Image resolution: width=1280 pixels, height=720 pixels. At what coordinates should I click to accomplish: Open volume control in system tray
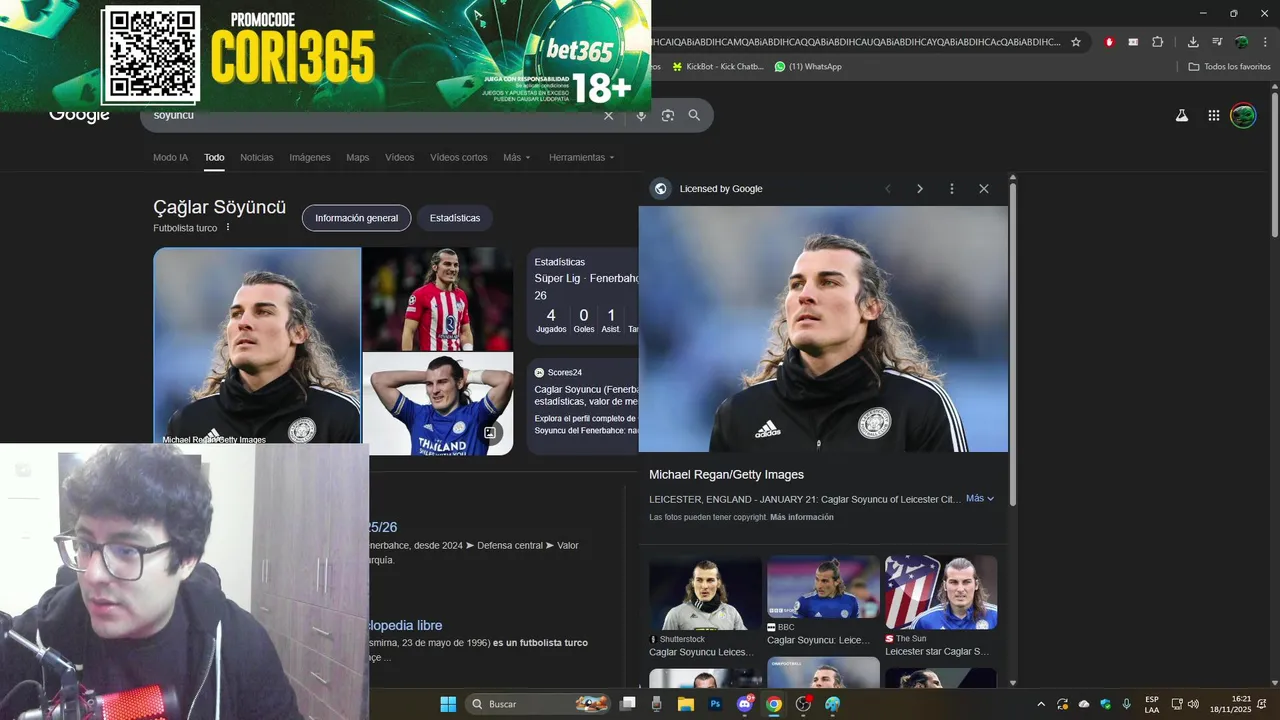point(1193,704)
